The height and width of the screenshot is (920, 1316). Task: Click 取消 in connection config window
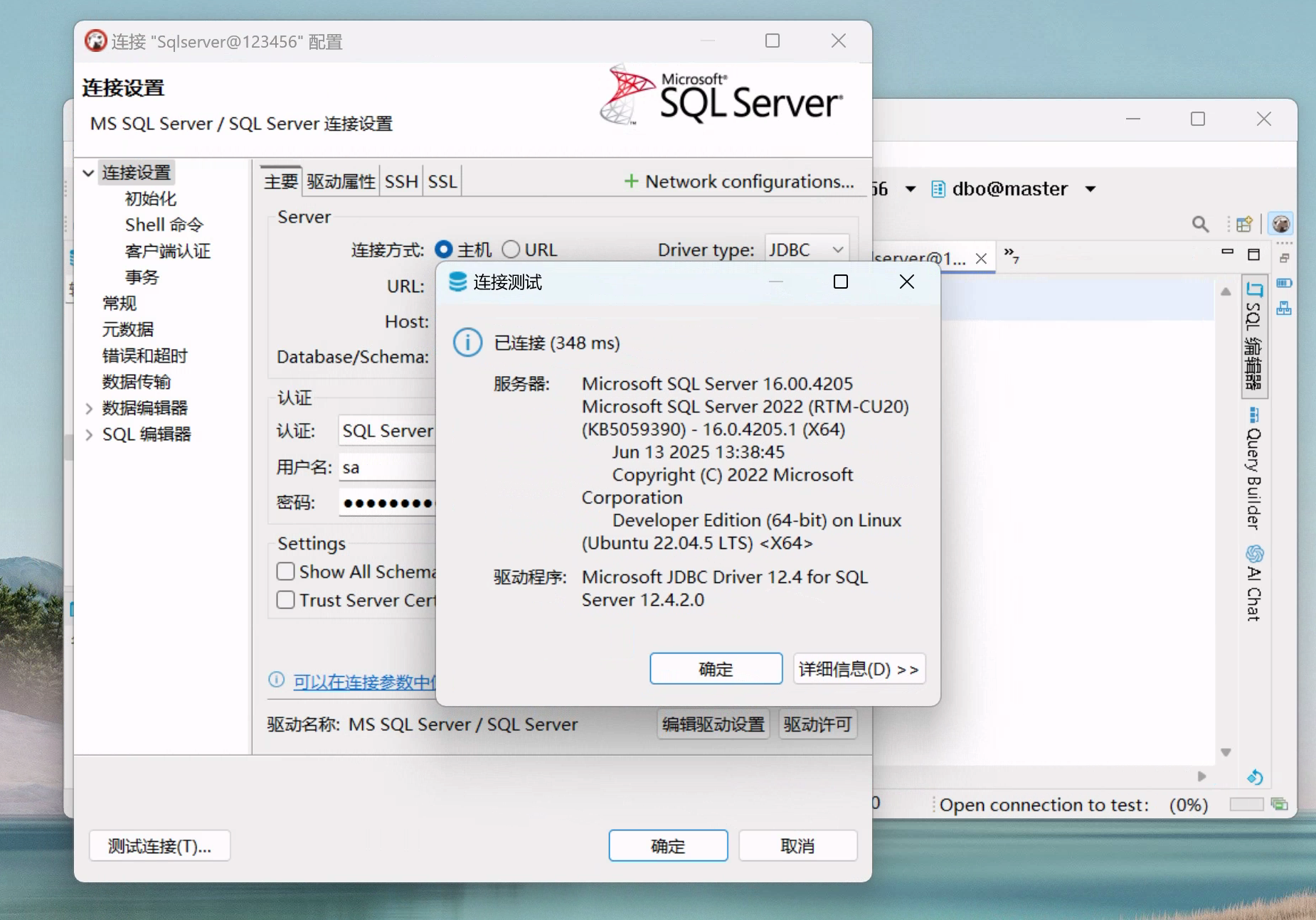[797, 846]
